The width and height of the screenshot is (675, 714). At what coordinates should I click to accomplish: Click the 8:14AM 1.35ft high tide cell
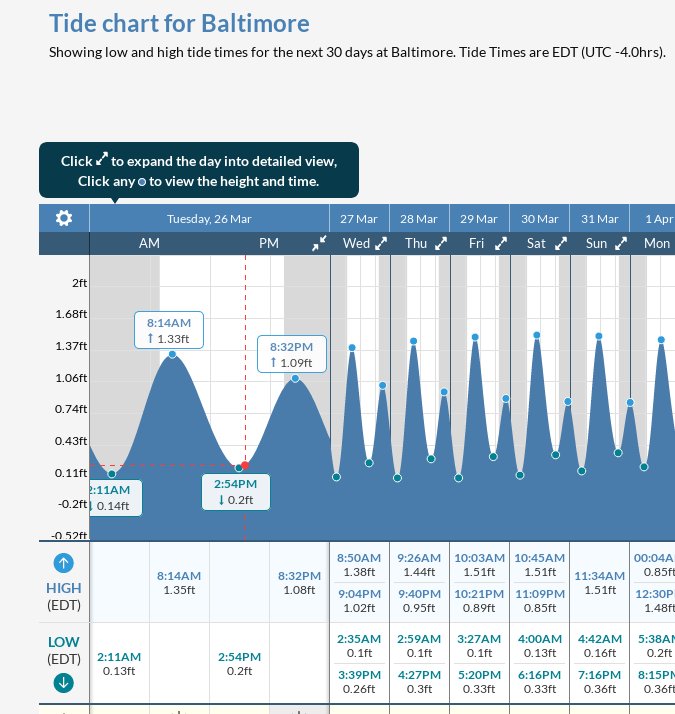coord(179,582)
